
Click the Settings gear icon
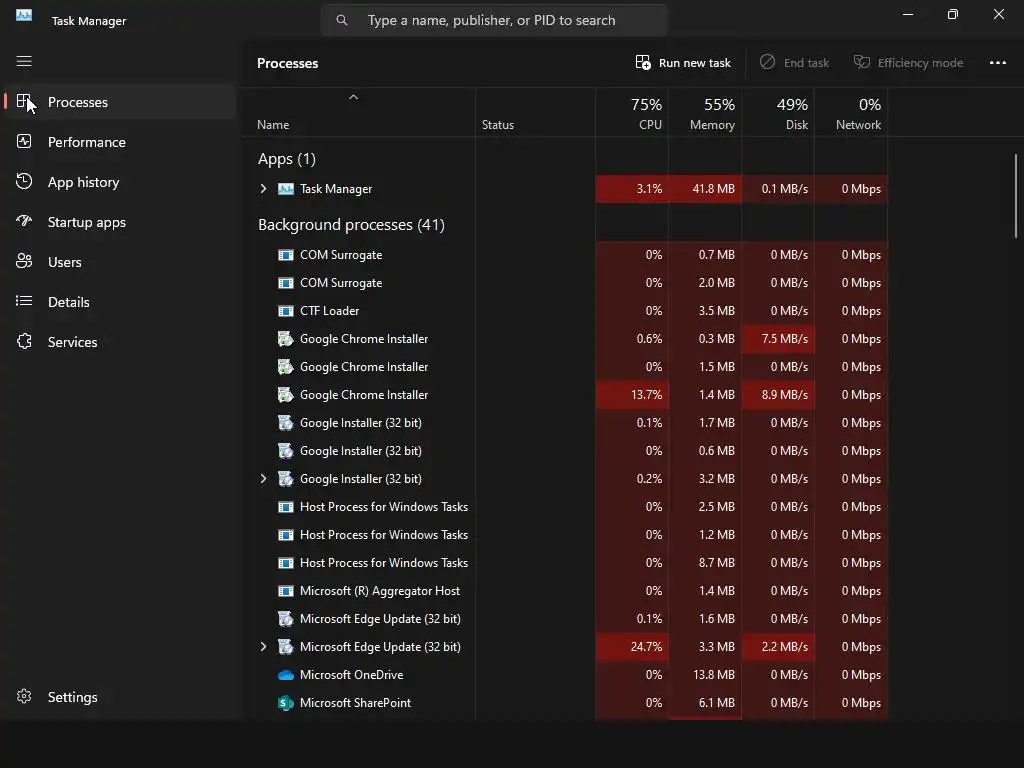coord(24,696)
